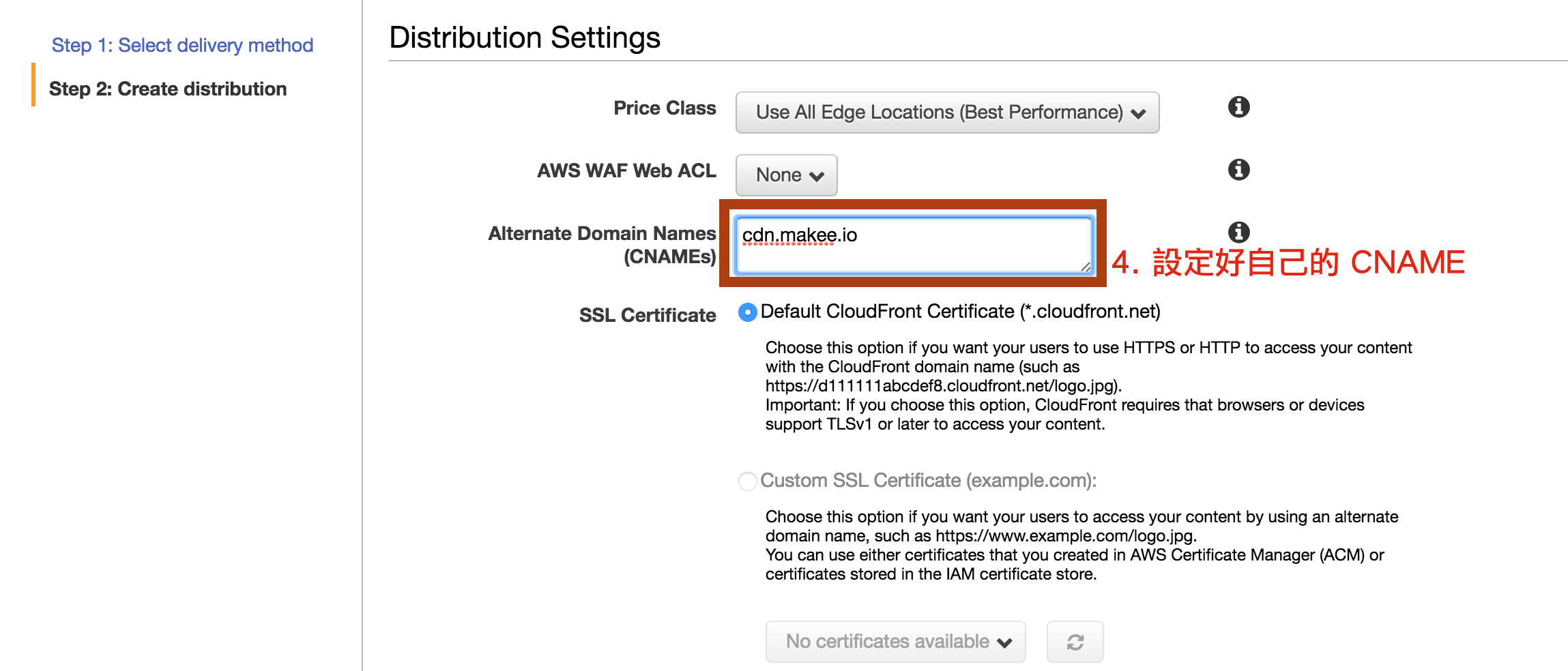
Task: Click the Alternate Domain Names CNAMEs text field
Action: click(x=914, y=245)
